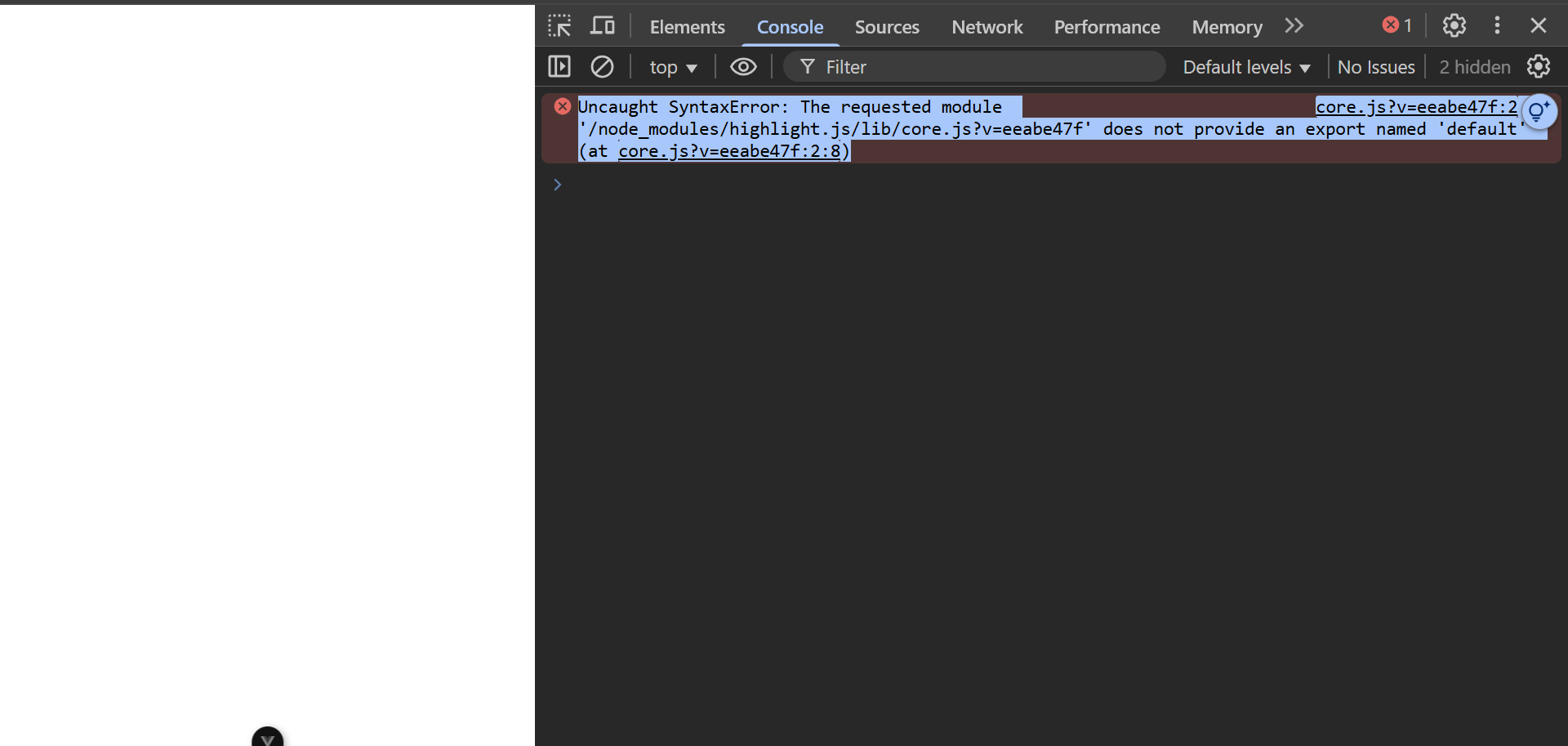
Task: Open DevTools settings gear in the tab bar
Action: point(1454,25)
